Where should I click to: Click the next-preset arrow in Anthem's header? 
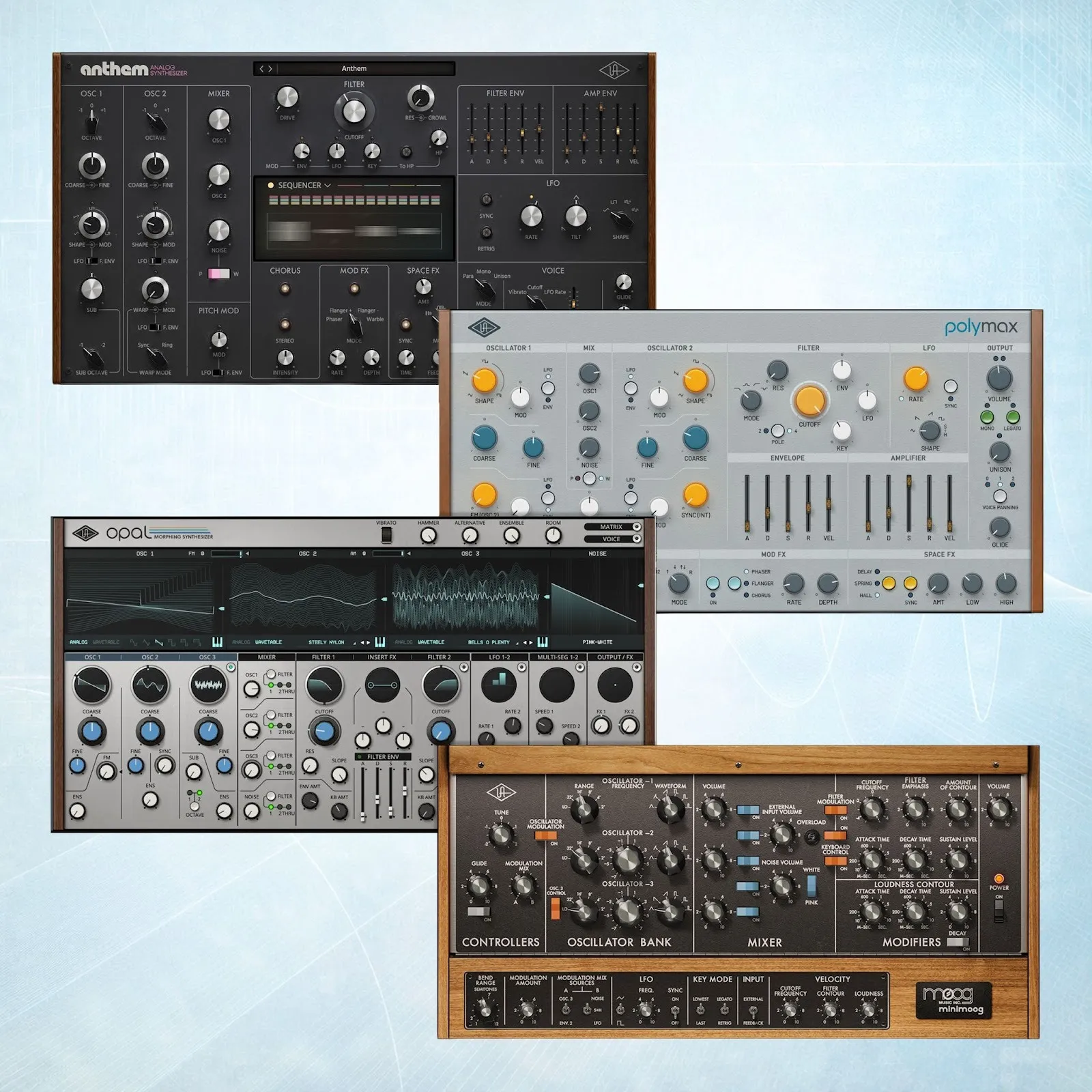coord(270,68)
